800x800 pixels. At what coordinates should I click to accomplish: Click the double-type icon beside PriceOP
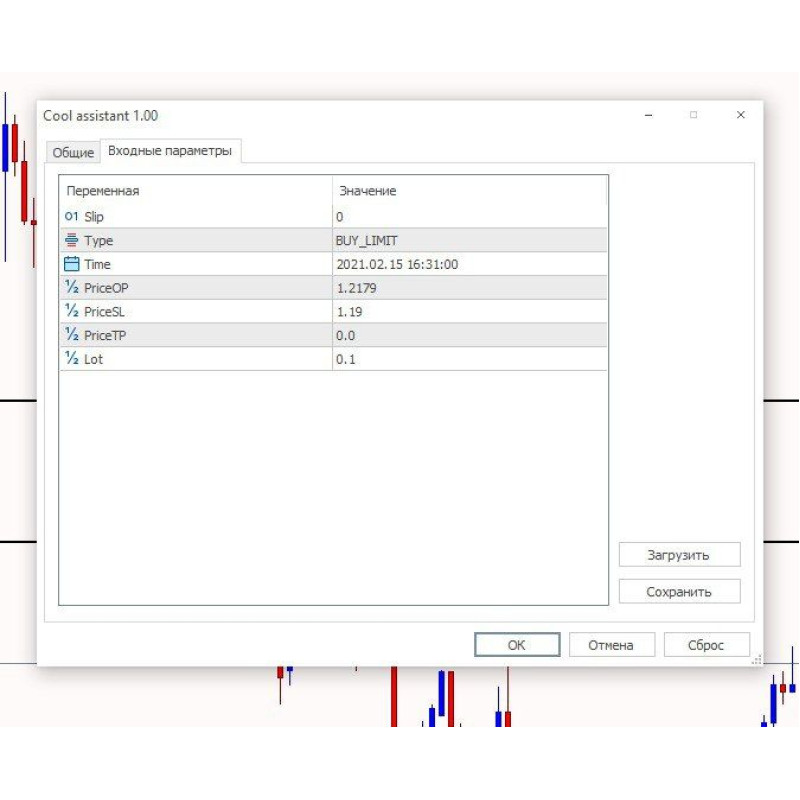tap(71, 288)
